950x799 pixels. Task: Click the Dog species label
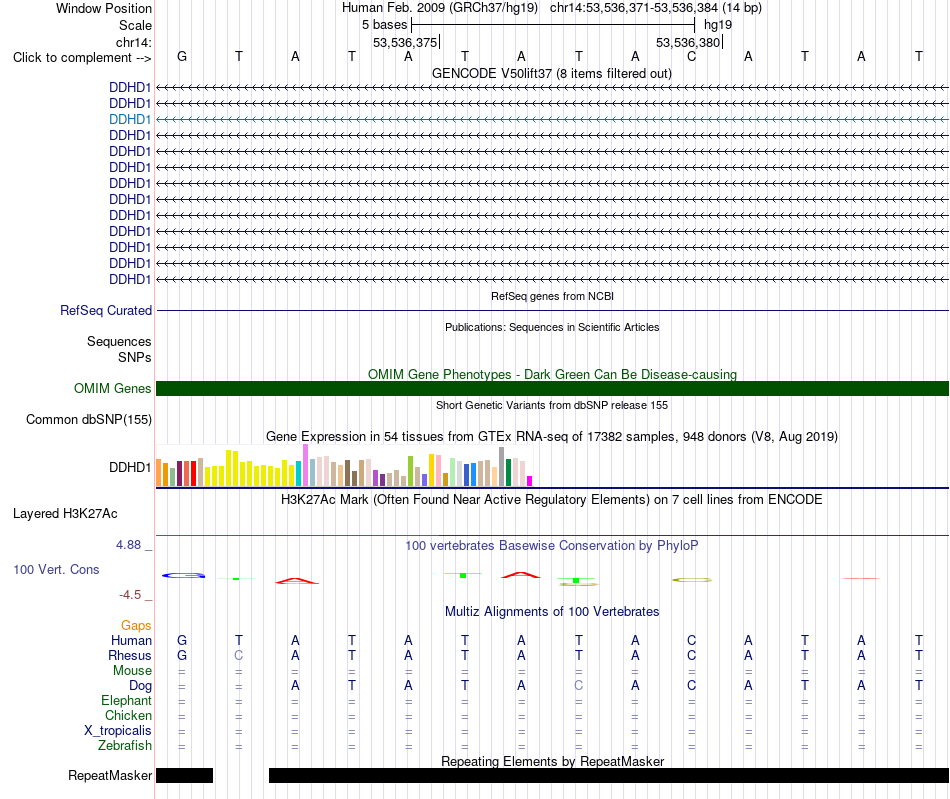pyautogui.click(x=140, y=686)
